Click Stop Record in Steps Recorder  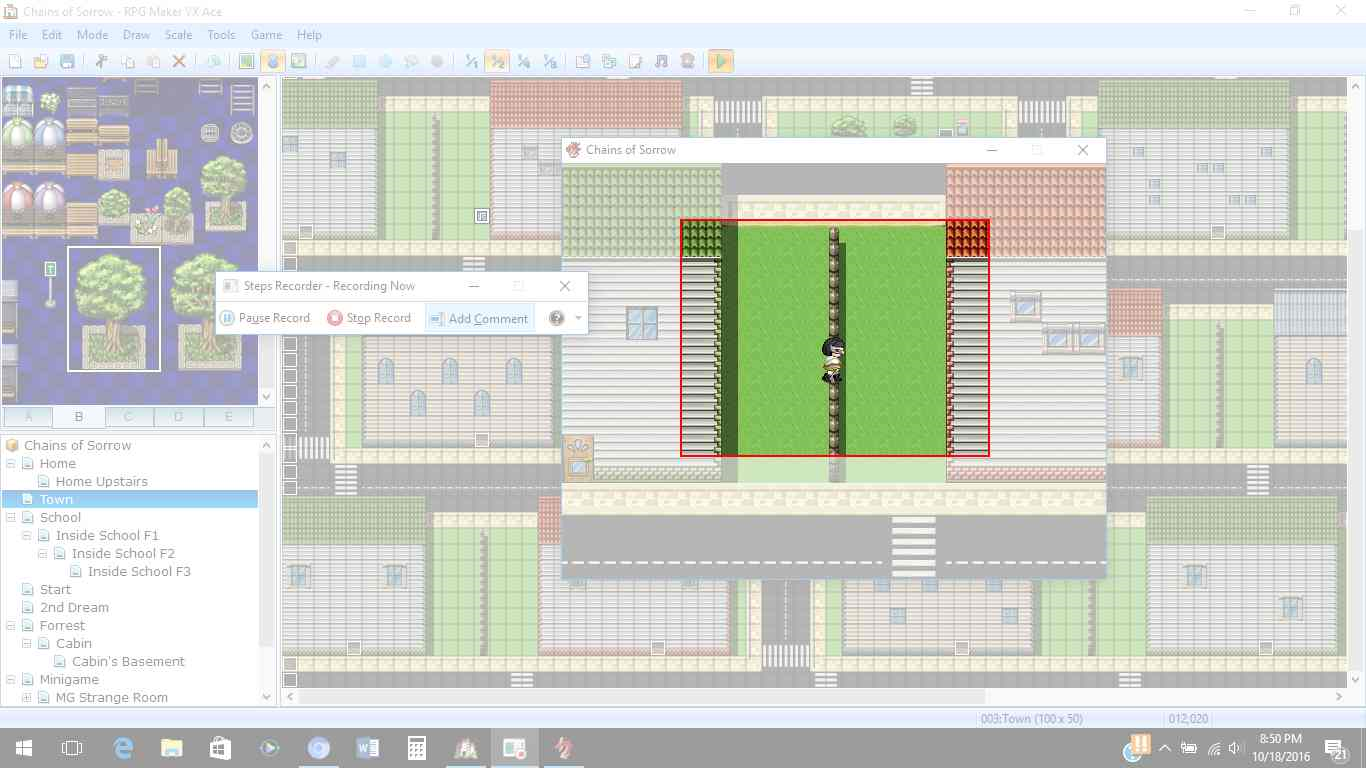pyautogui.click(x=369, y=318)
